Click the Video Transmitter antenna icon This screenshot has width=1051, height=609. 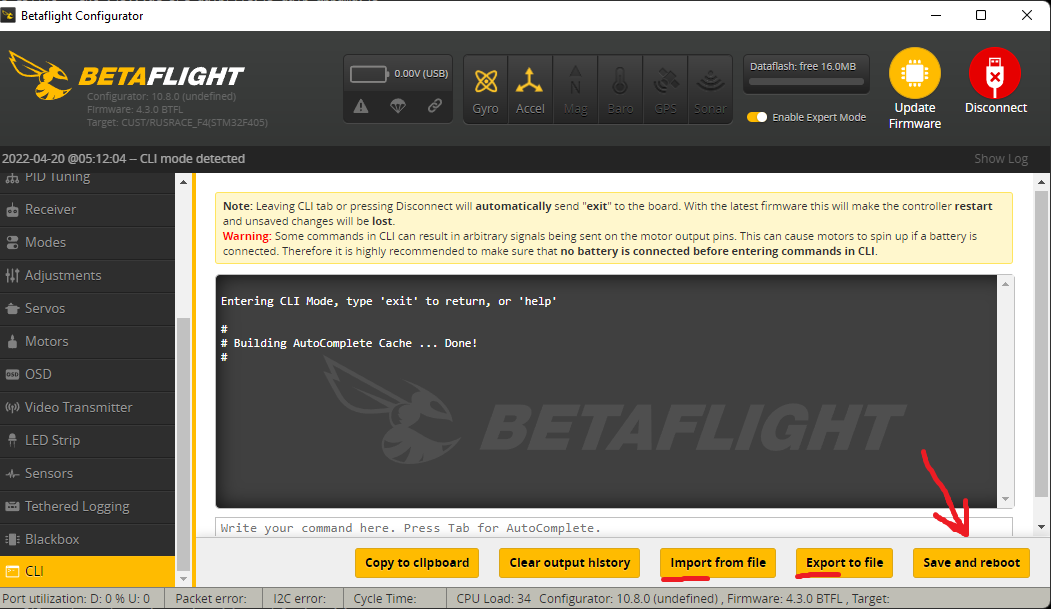pos(12,407)
